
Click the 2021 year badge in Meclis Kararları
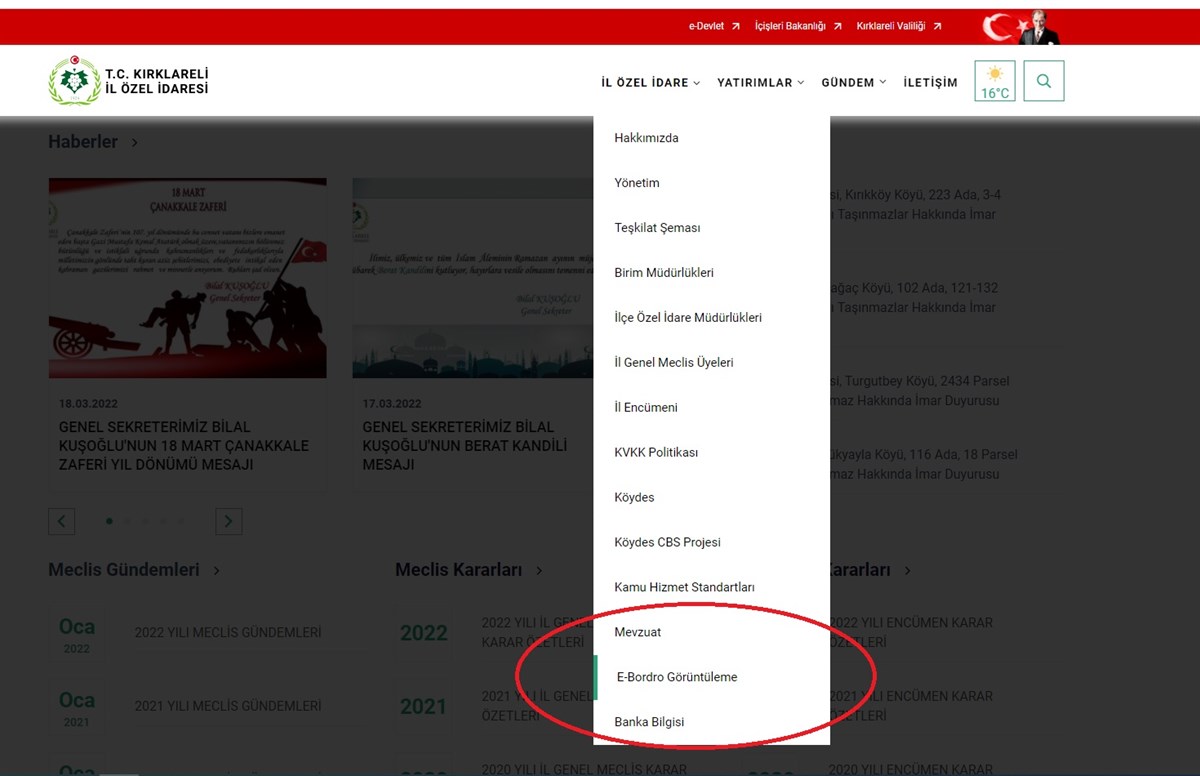coord(424,707)
